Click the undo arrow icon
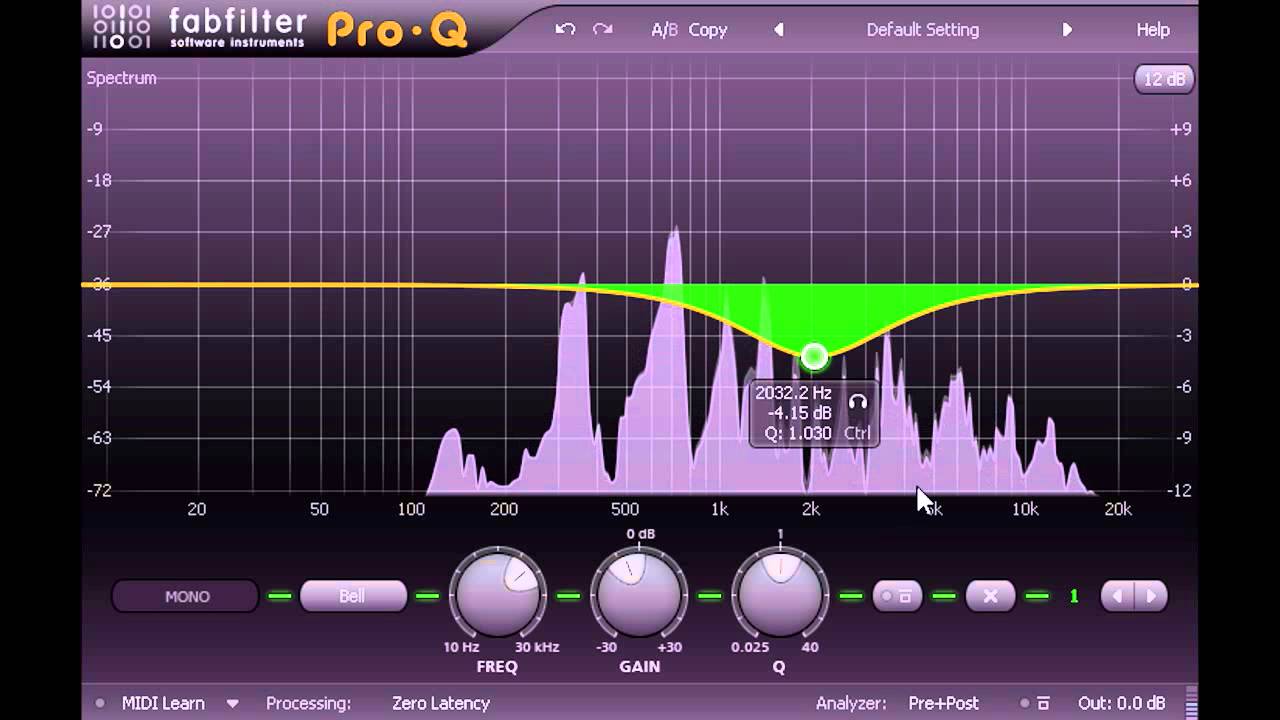Image resolution: width=1280 pixels, height=720 pixels. (566, 30)
